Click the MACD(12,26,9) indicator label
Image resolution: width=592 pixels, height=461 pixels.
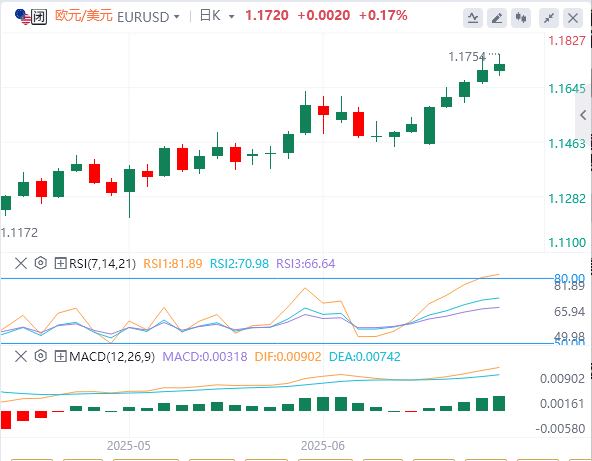coord(112,356)
